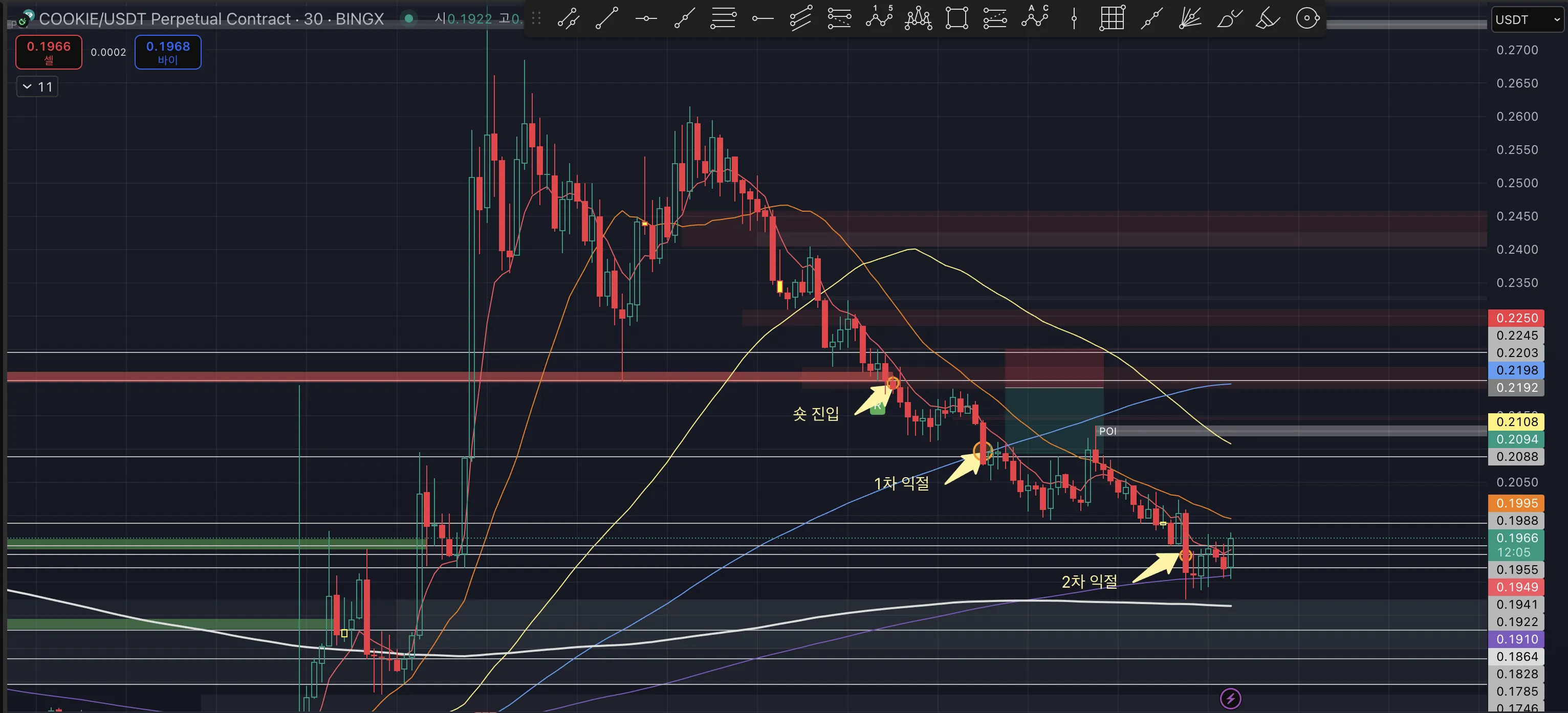Click the red 0.1949 price label

point(1516,587)
